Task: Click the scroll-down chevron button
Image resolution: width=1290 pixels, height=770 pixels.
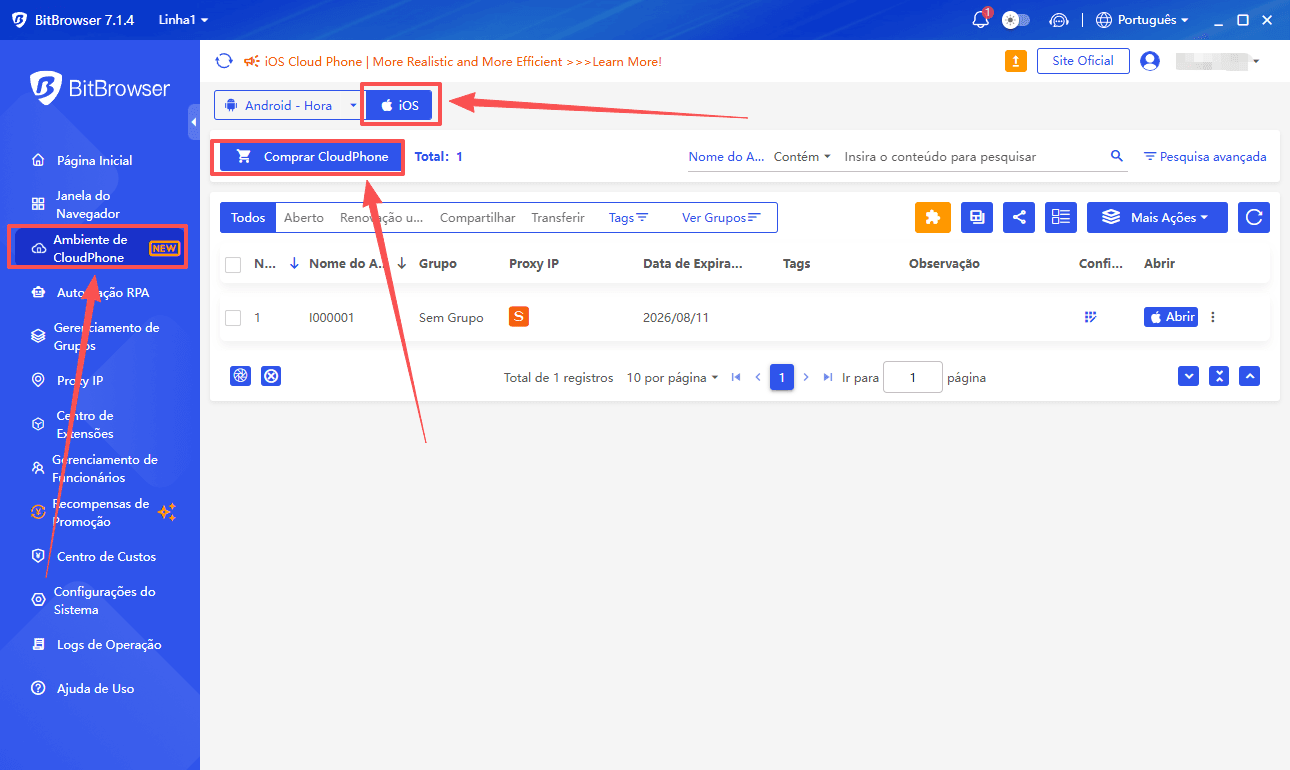Action: (1188, 376)
